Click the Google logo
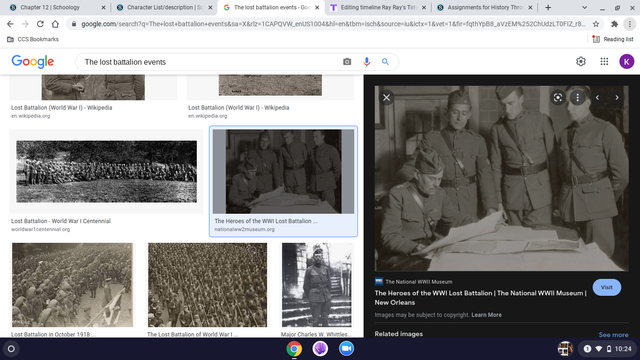The image size is (640, 360). coord(33,62)
